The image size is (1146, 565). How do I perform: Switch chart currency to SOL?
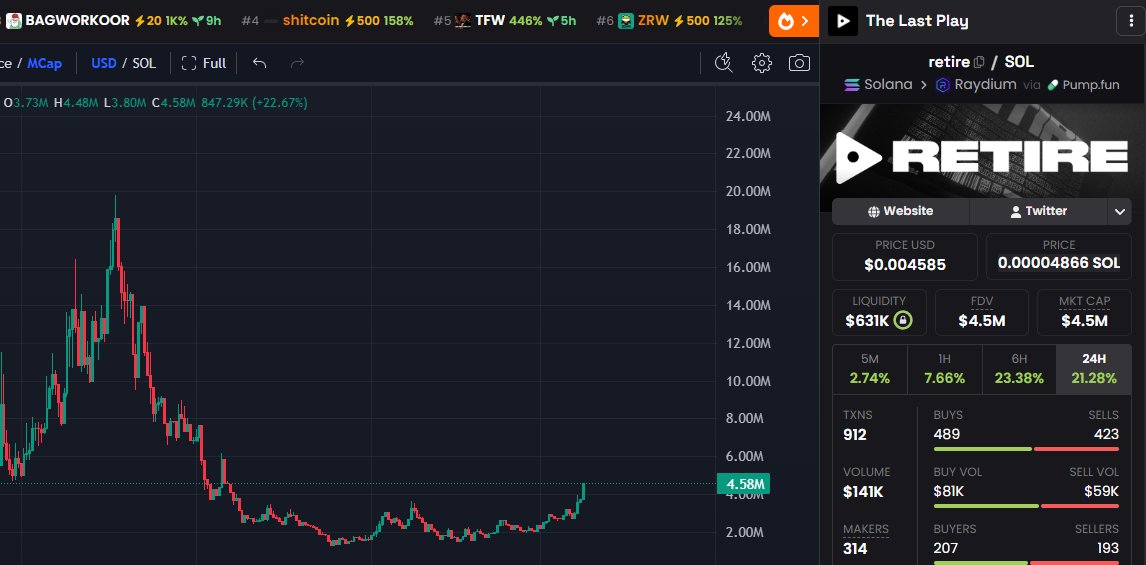coord(144,63)
